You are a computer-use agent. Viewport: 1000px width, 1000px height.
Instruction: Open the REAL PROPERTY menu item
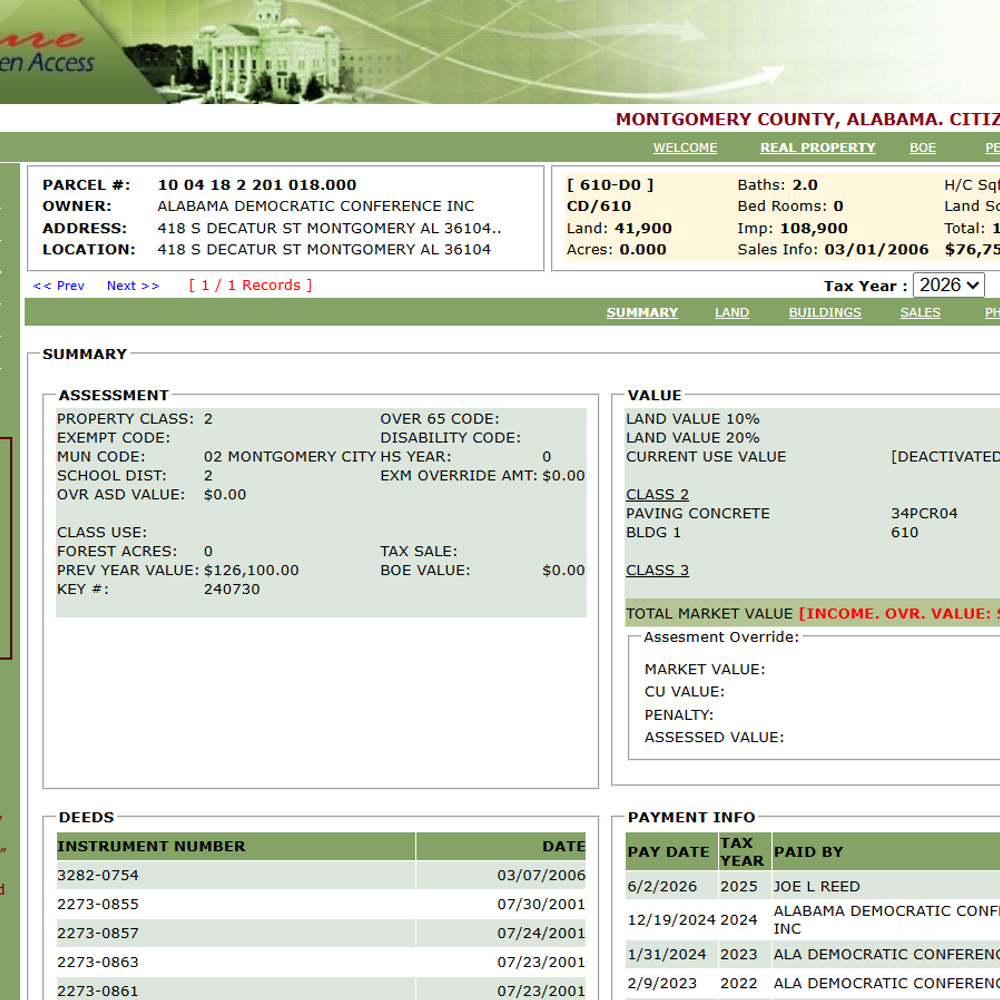click(x=817, y=148)
